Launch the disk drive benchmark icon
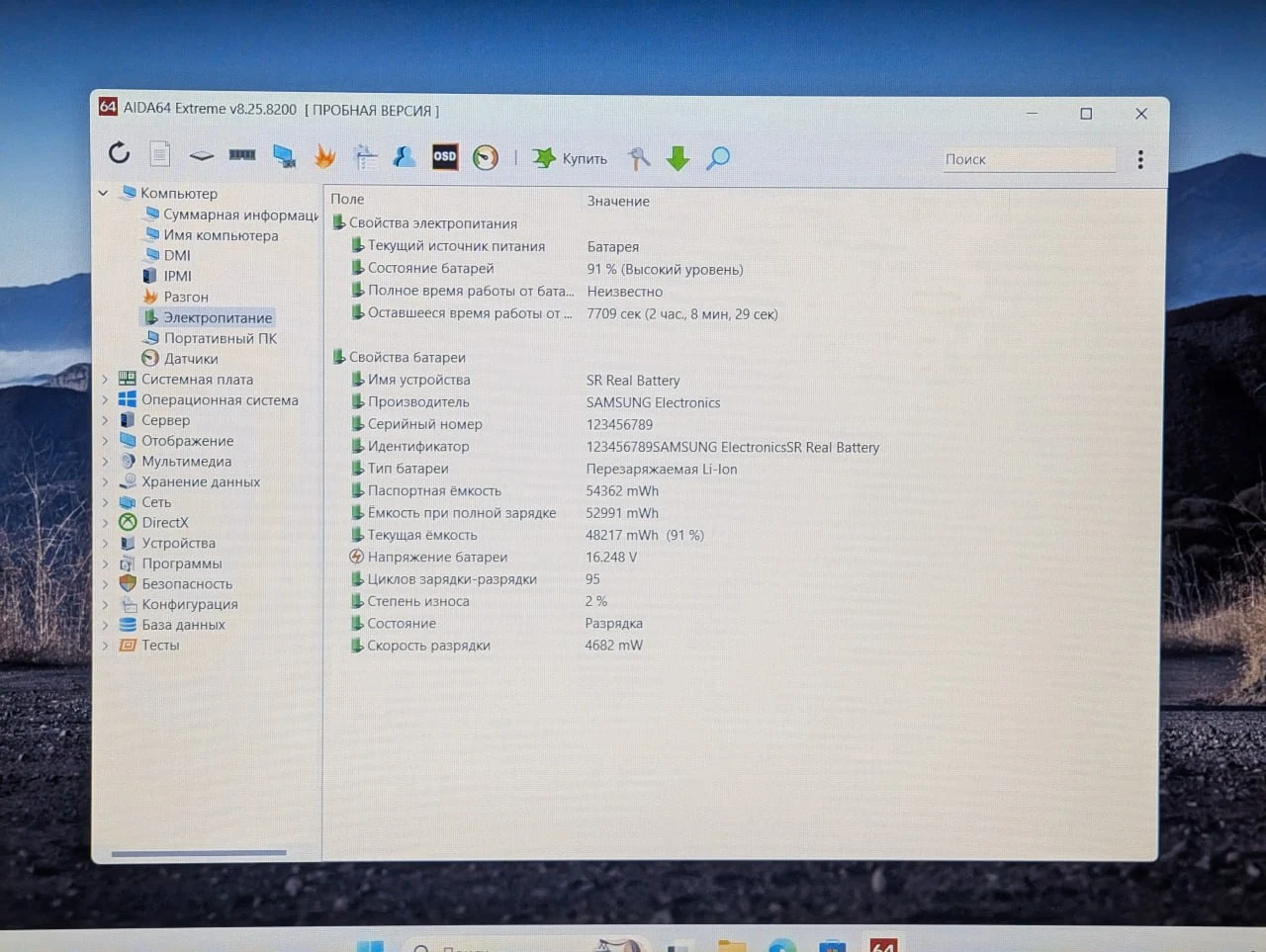Viewport: 1266px width, 952px height. tap(202, 155)
